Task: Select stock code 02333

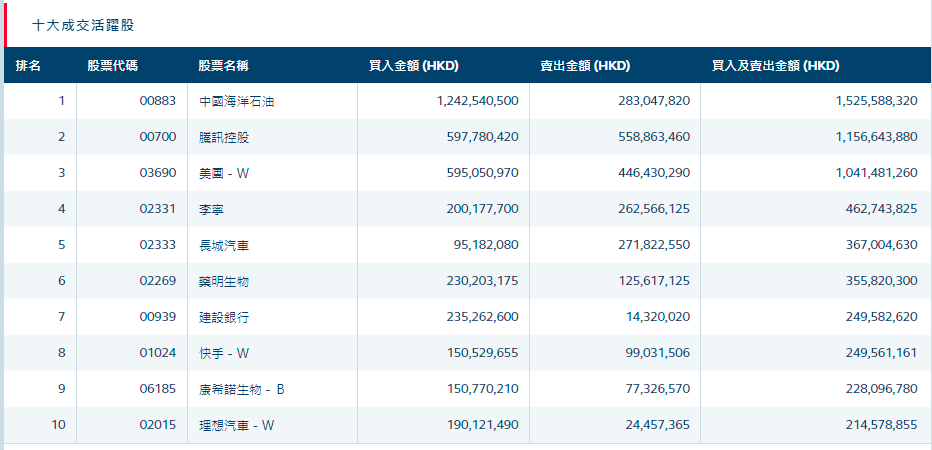Action: [x=158, y=245]
